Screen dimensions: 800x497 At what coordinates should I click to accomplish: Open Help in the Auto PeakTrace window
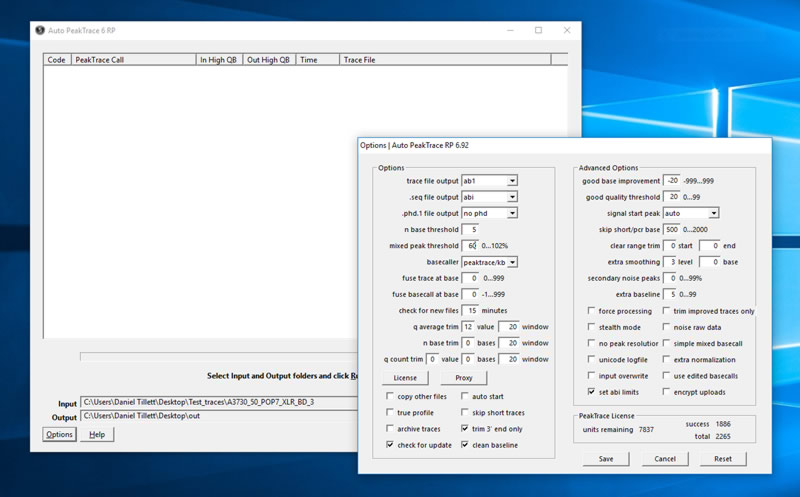[97, 434]
